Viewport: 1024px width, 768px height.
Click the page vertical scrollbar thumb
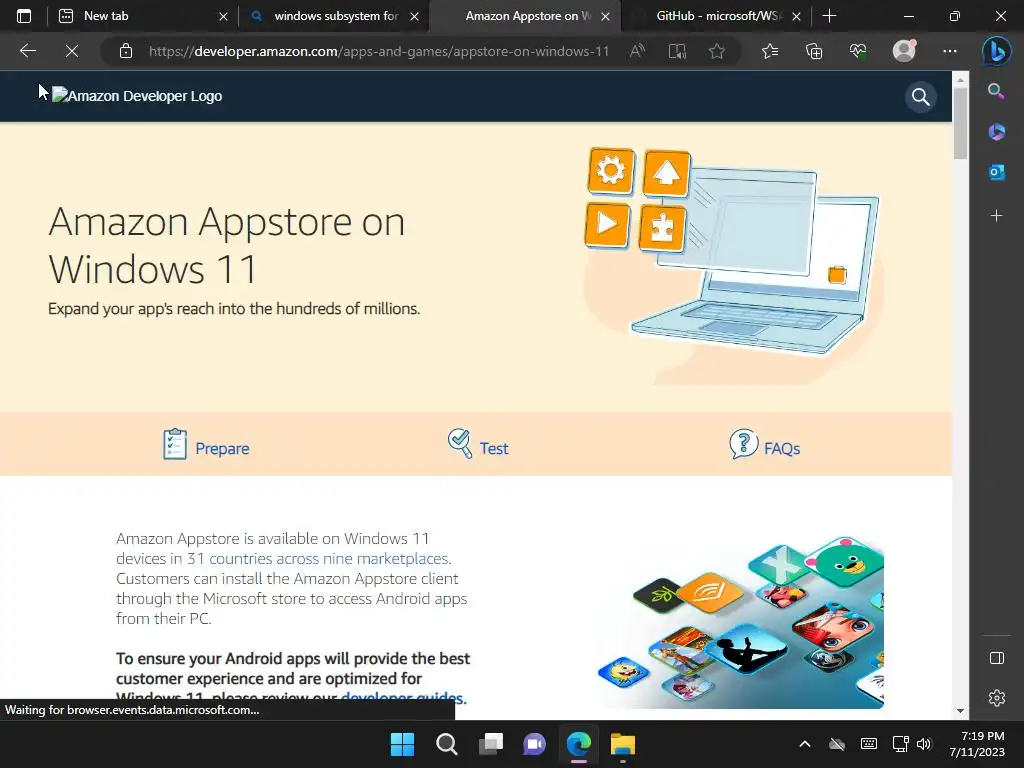point(960,122)
